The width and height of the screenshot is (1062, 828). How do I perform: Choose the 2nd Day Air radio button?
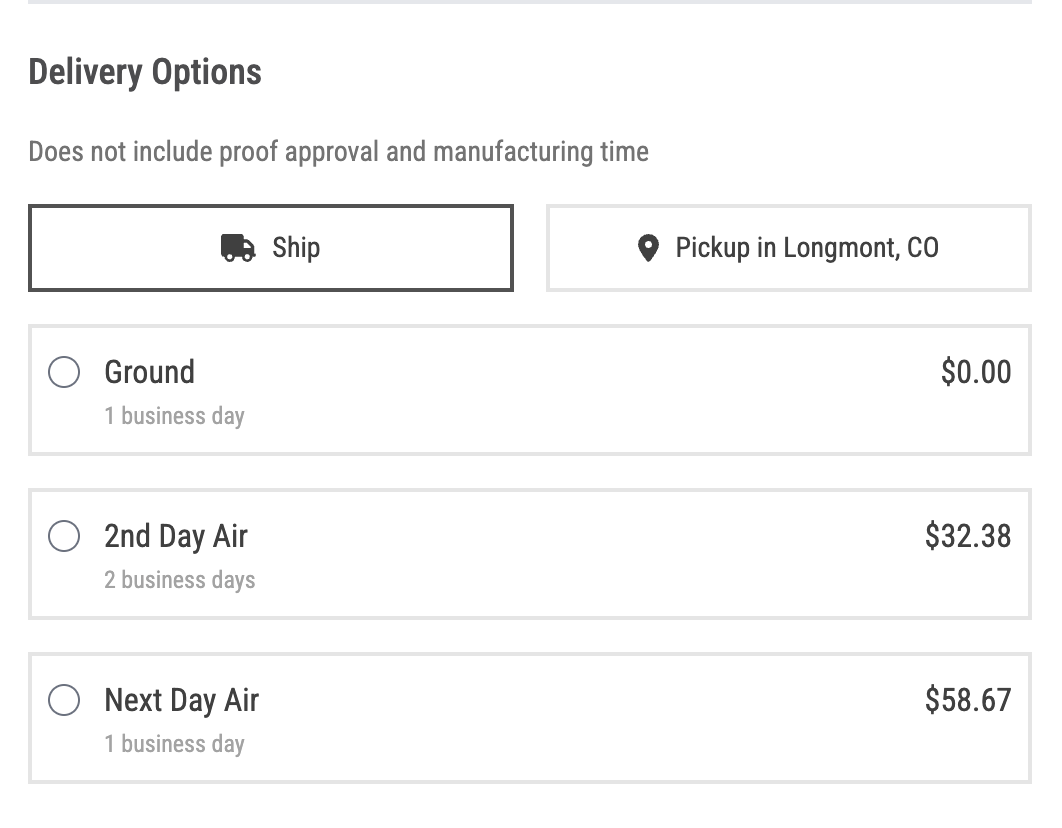pos(64,536)
